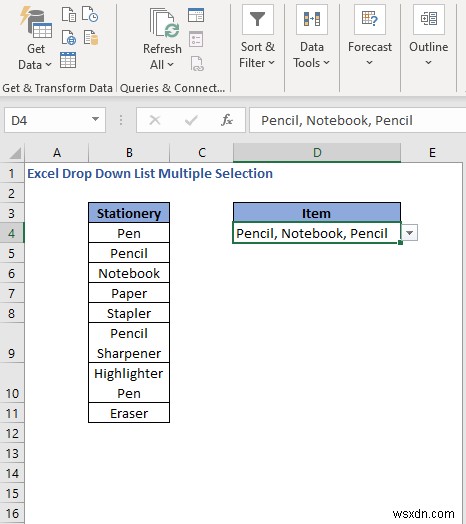Select column B header
Image resolution: width=466 pixels, height=524 pixels.
click(x=129, y=153)
